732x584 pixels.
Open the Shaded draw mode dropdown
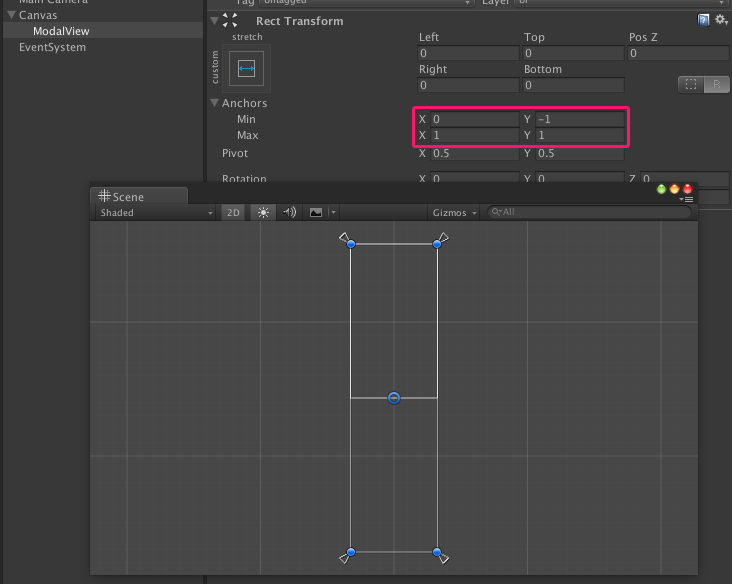(155, 212)
